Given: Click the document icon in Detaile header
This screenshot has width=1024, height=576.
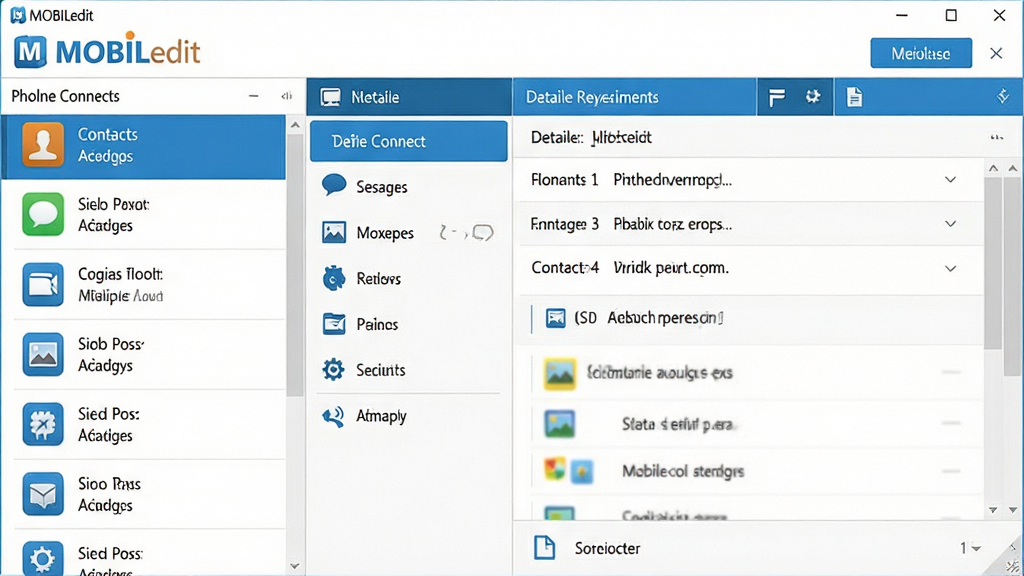Looking at the screenshot, I should click(854, 97).
